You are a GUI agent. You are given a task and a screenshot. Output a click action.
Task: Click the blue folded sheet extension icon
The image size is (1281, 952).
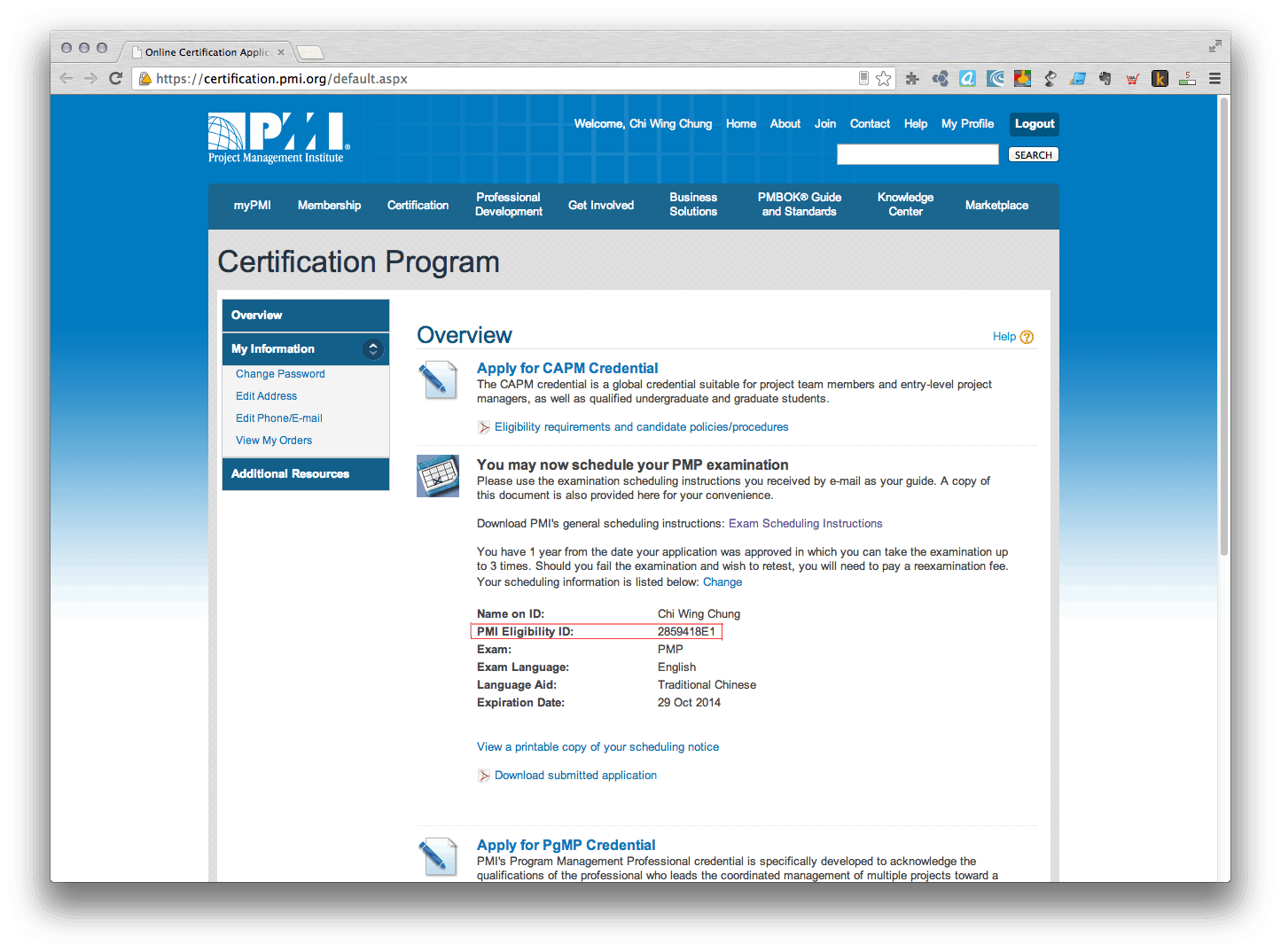pyautogui.click(x=1078, y=79)
